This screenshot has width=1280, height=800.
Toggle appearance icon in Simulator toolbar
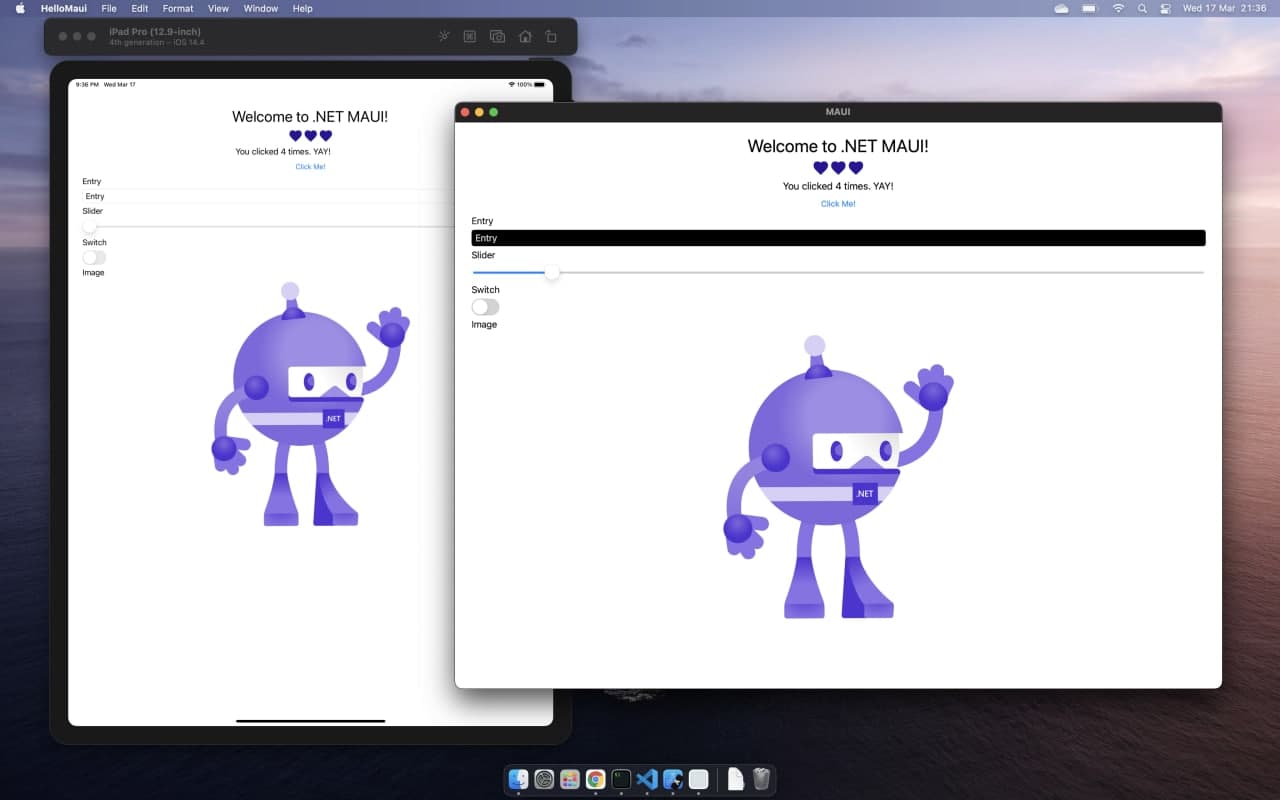[x=445, y=36]
